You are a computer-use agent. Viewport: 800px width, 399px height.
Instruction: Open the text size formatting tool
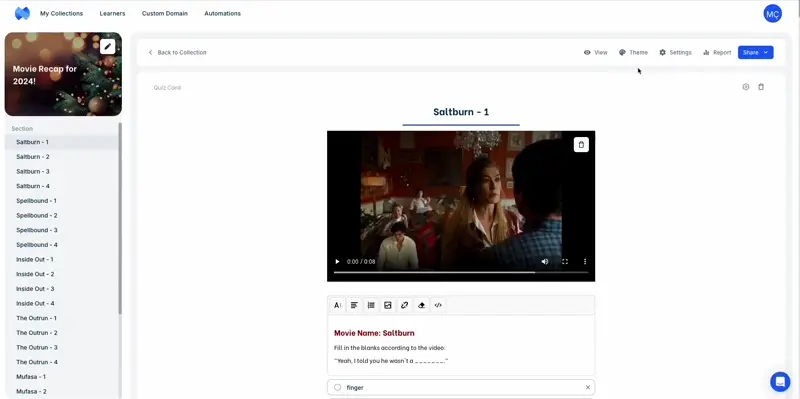tap(337, 305)
